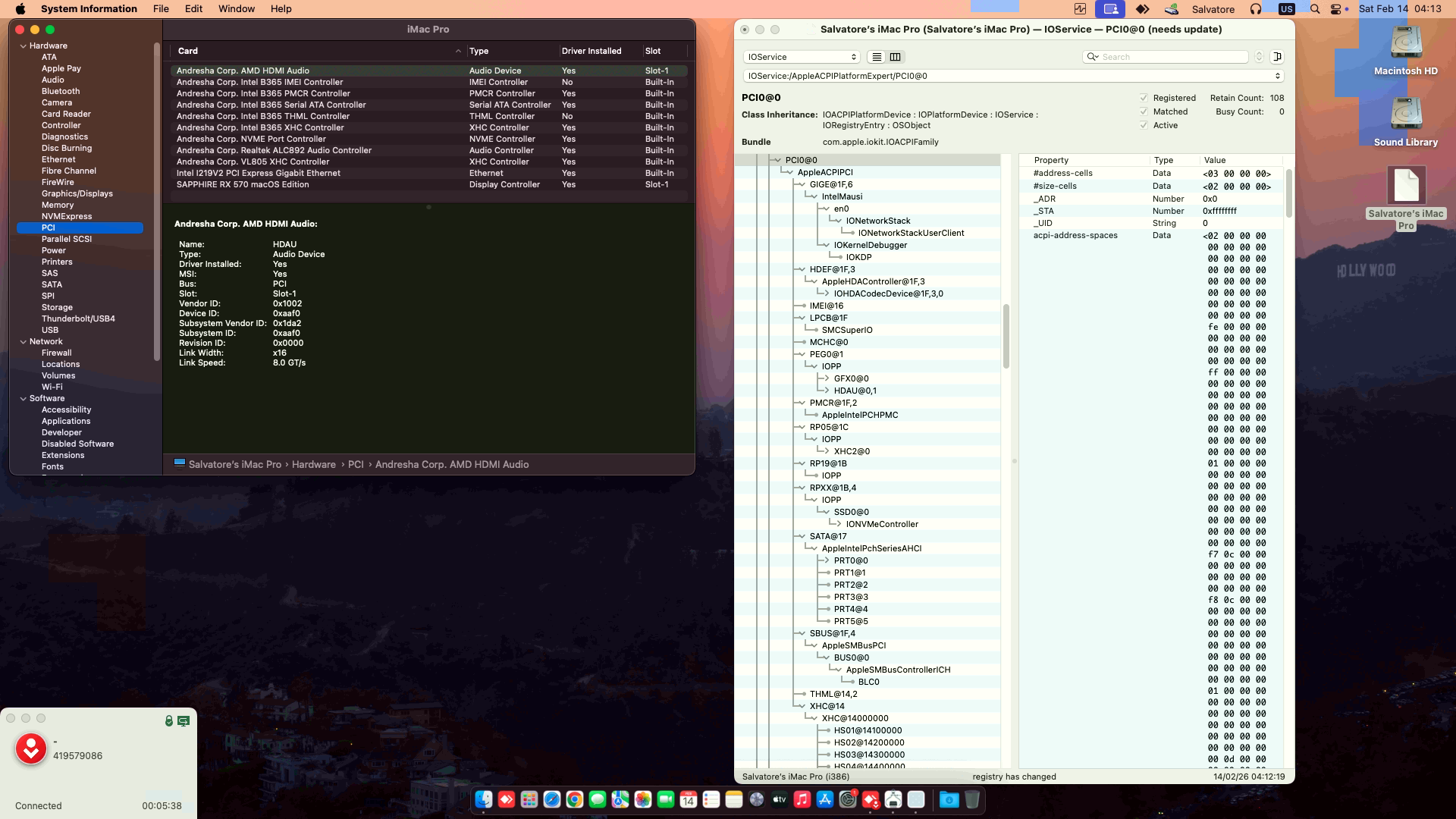This screenshot has width=1456, height=819.
Task: Open System Preferences from the Dock
Action: [x=848, y=799]
